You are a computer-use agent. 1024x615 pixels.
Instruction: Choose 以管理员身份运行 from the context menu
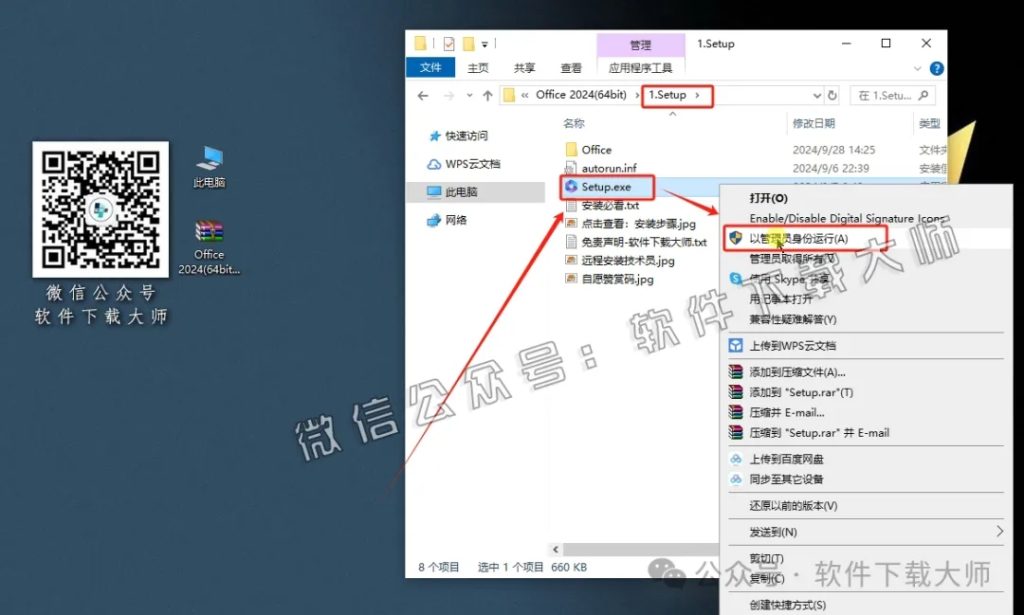[800, 238]
